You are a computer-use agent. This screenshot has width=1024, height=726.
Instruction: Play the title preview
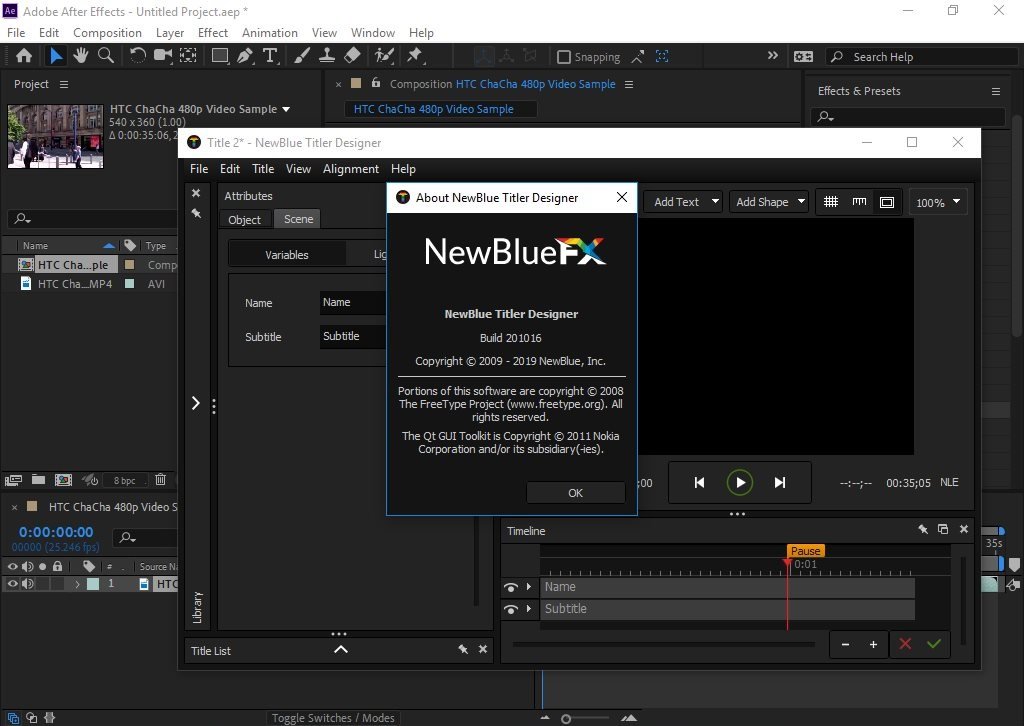click(x=740, y=482)
